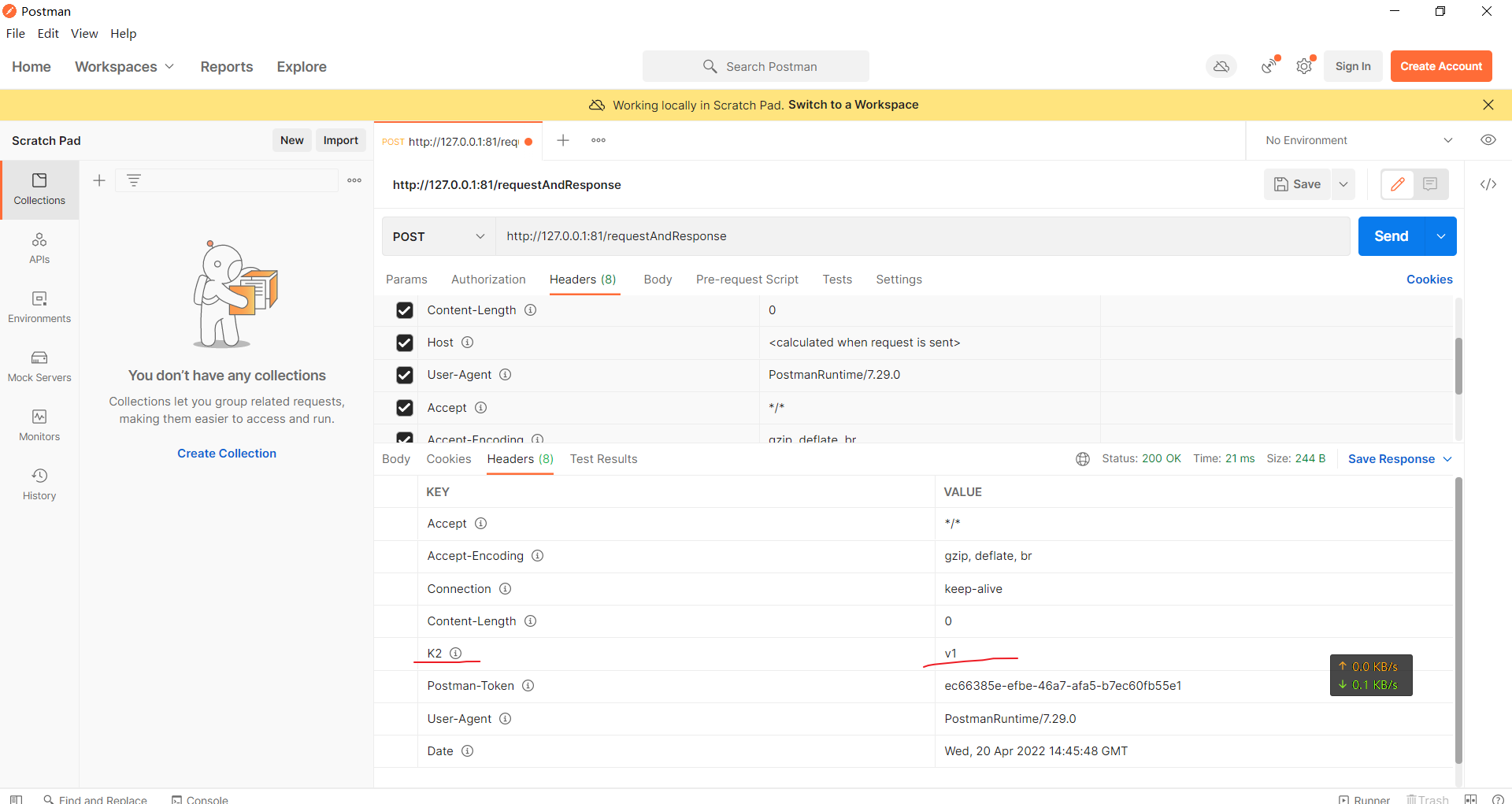This screenshot has height=804, width=1512.
Task: Open the settings gear icon
Action: pyautogui.click(x=1305, y=66)
